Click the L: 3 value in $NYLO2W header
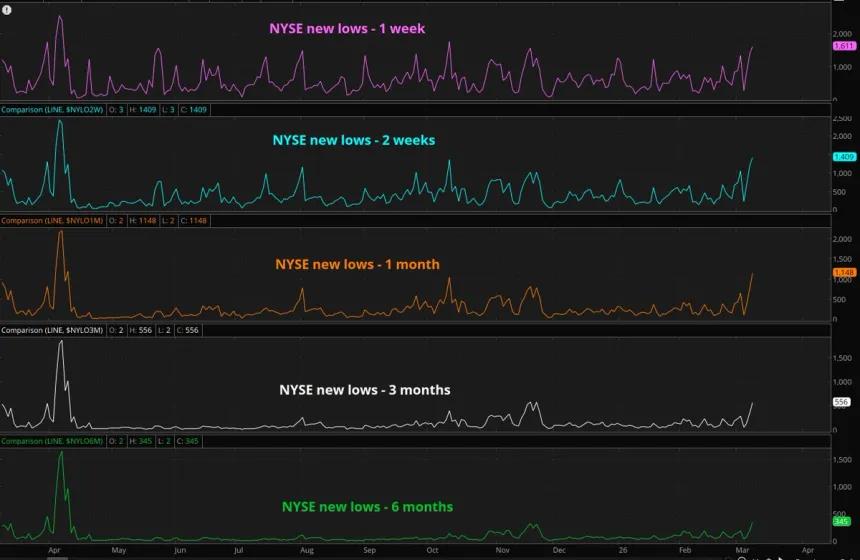This screenshot has width=860, height=560. 168,110
